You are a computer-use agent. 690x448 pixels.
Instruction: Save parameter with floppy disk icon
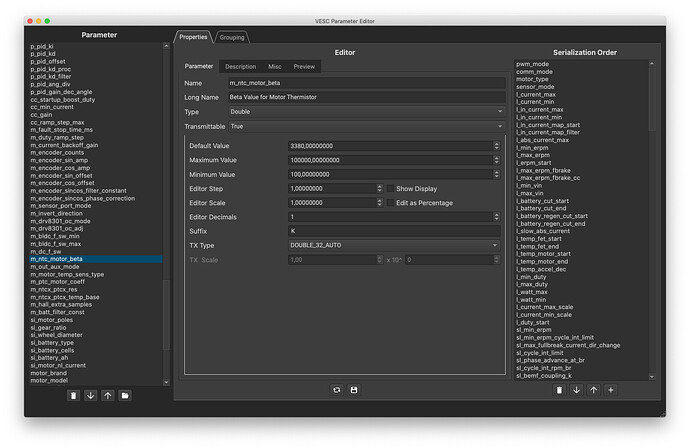(354, 390)
